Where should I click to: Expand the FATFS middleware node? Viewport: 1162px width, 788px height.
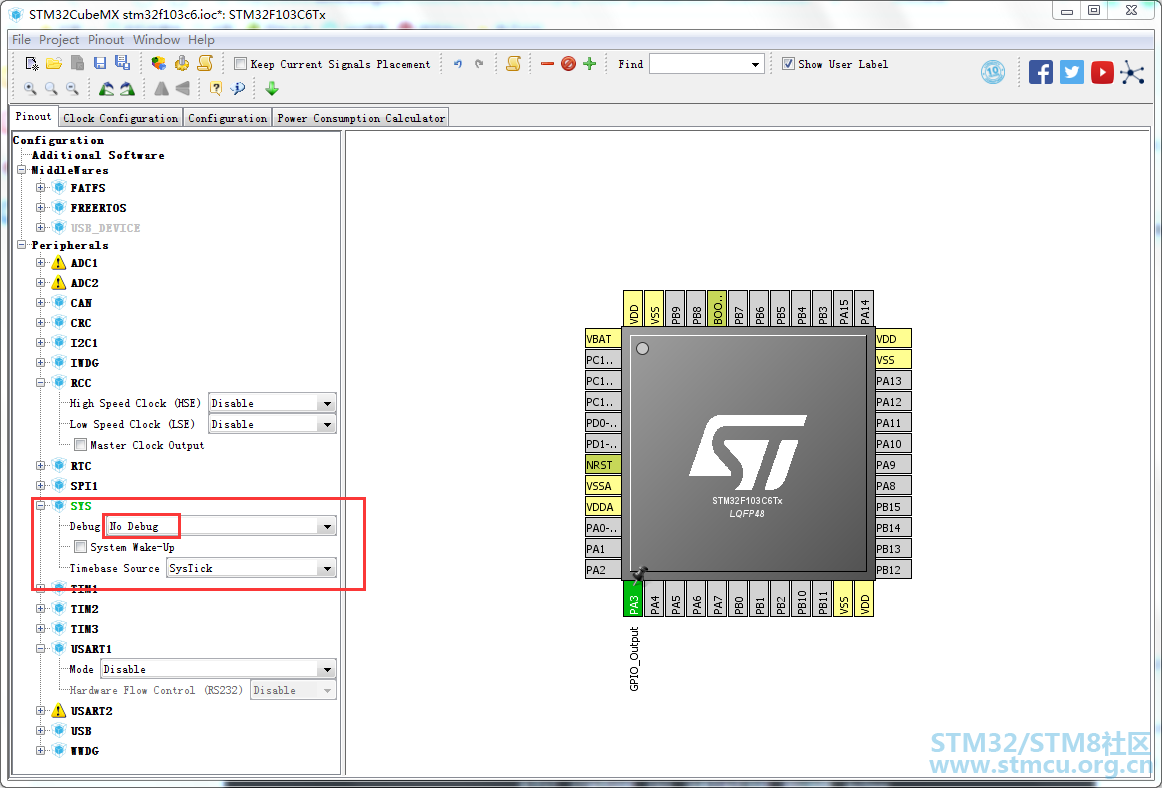41,188
